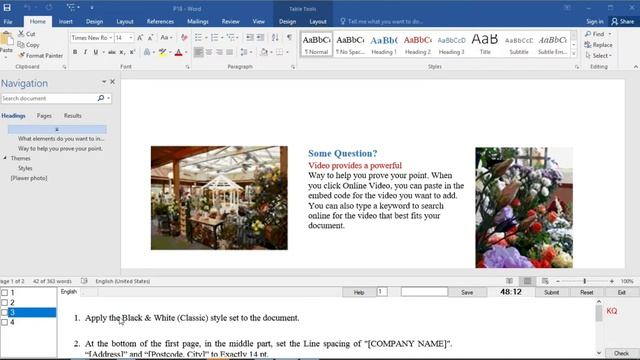Toggle Bold formatting

75,52
